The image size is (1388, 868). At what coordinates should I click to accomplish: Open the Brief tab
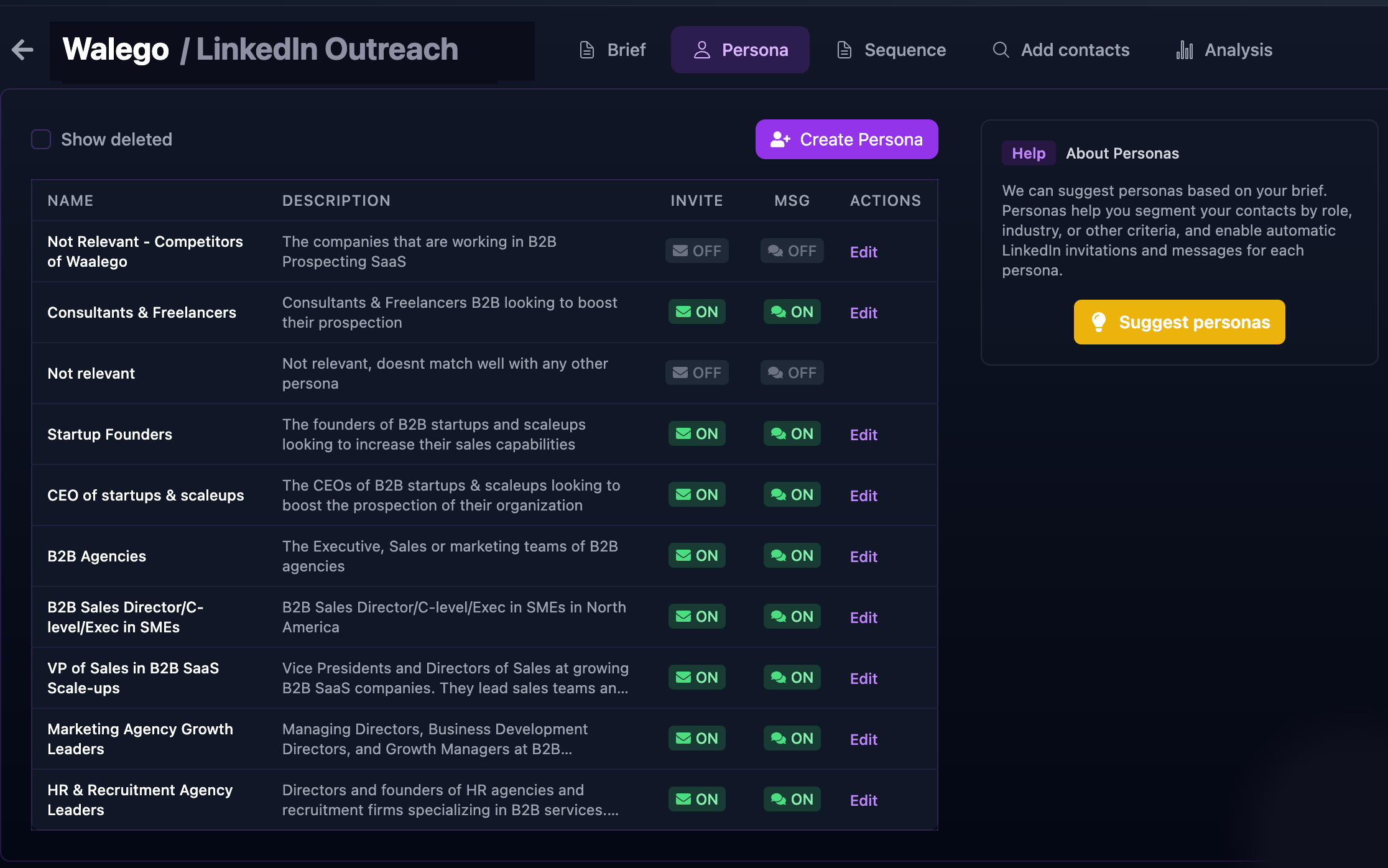coord(613,50)
